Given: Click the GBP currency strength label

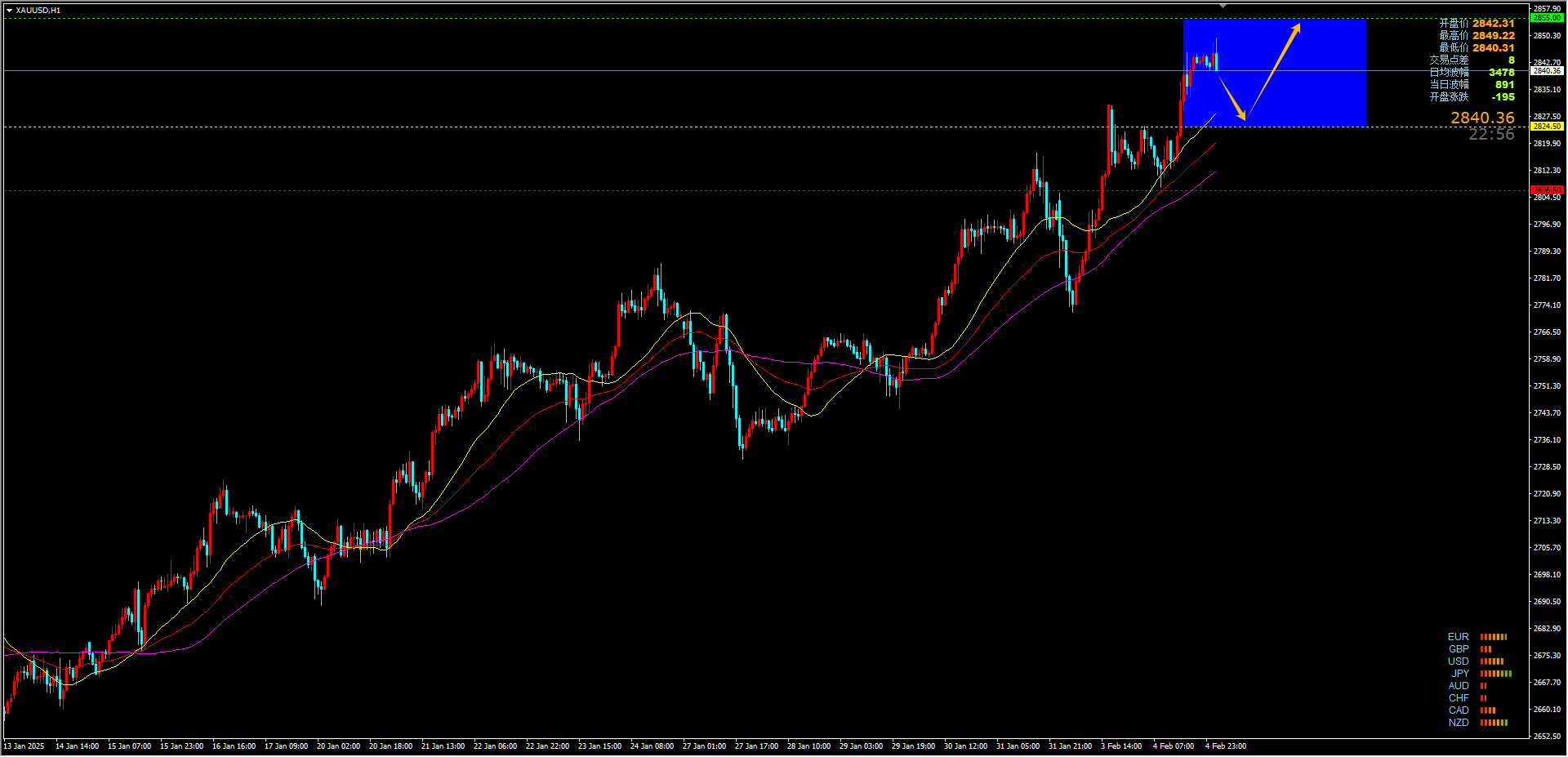Looking at the screenshot, I should [x=1459, y=649].
